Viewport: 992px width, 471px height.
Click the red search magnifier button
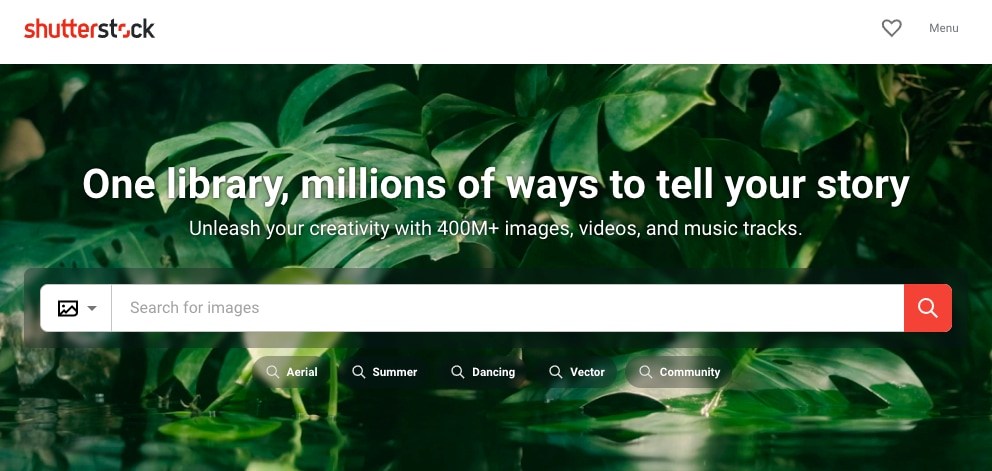(x=927, y=308)
